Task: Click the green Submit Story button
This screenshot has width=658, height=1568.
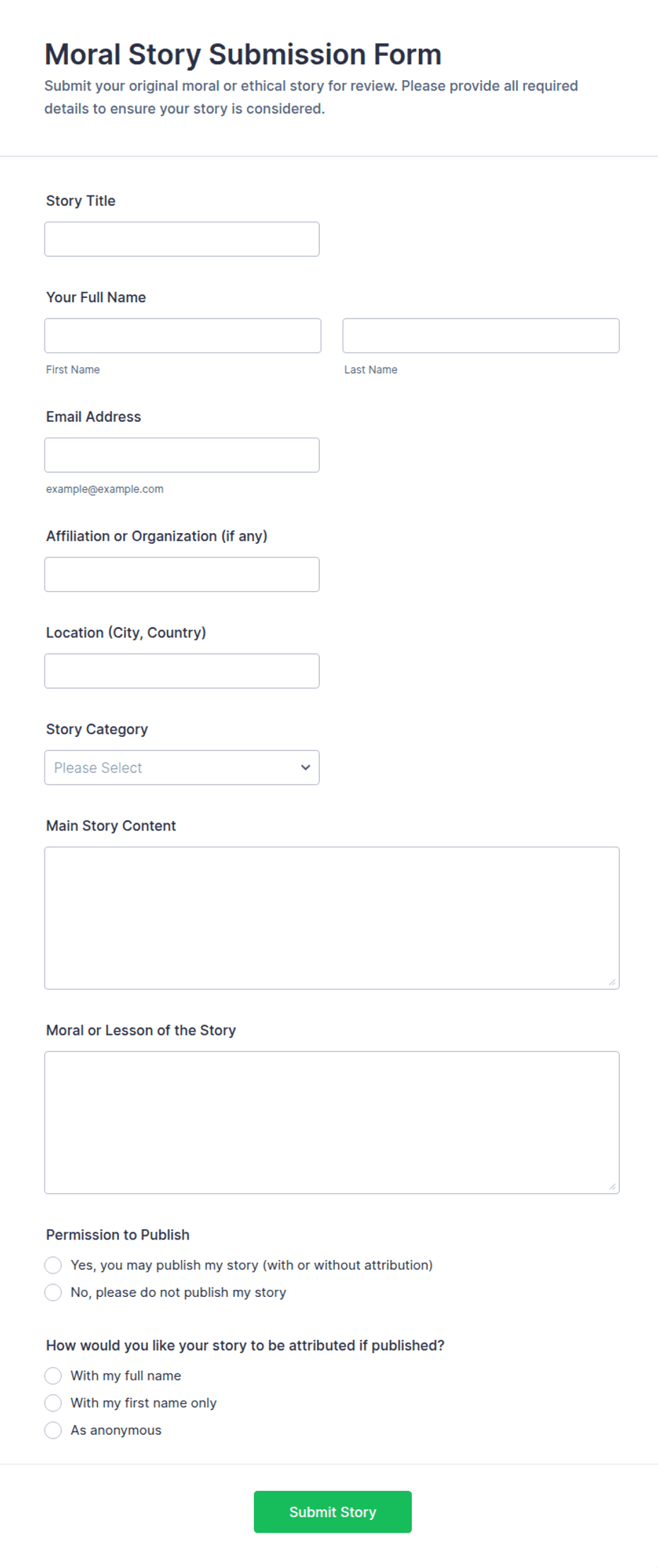Action: pos(333,1512)
